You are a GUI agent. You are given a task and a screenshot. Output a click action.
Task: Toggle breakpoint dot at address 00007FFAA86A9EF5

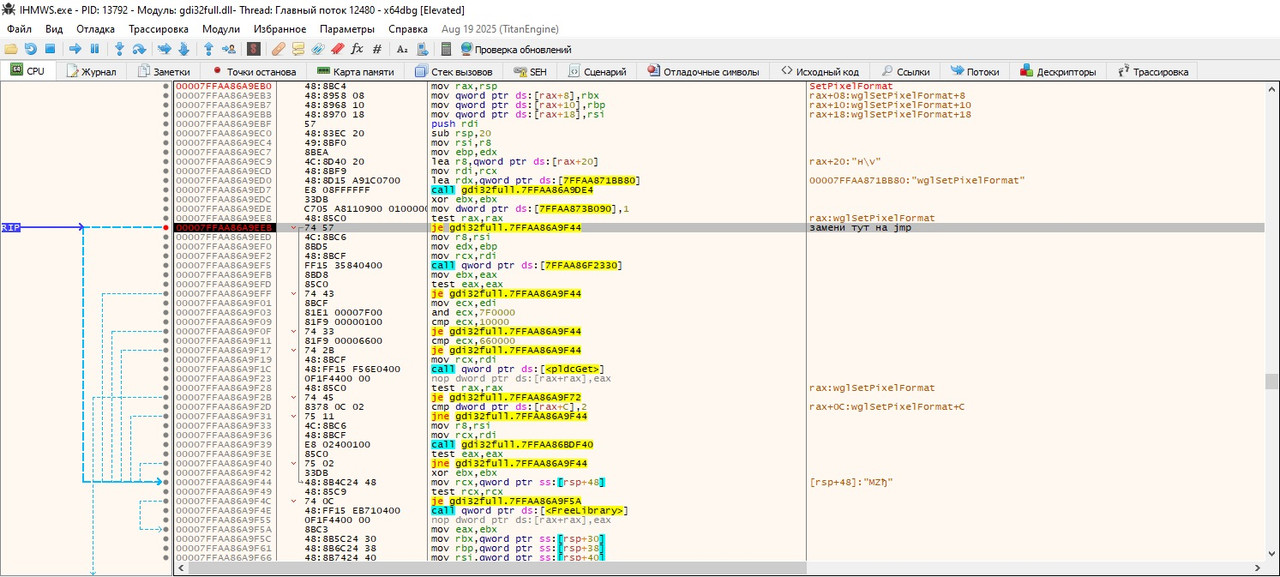click(x=166, y=265)
